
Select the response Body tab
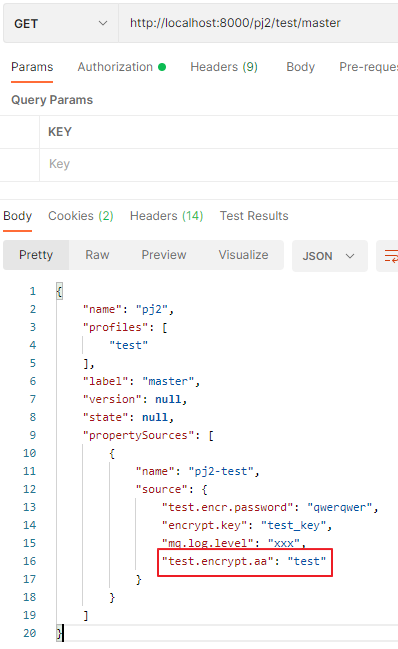pyautogui.click(x=17, y=216)
